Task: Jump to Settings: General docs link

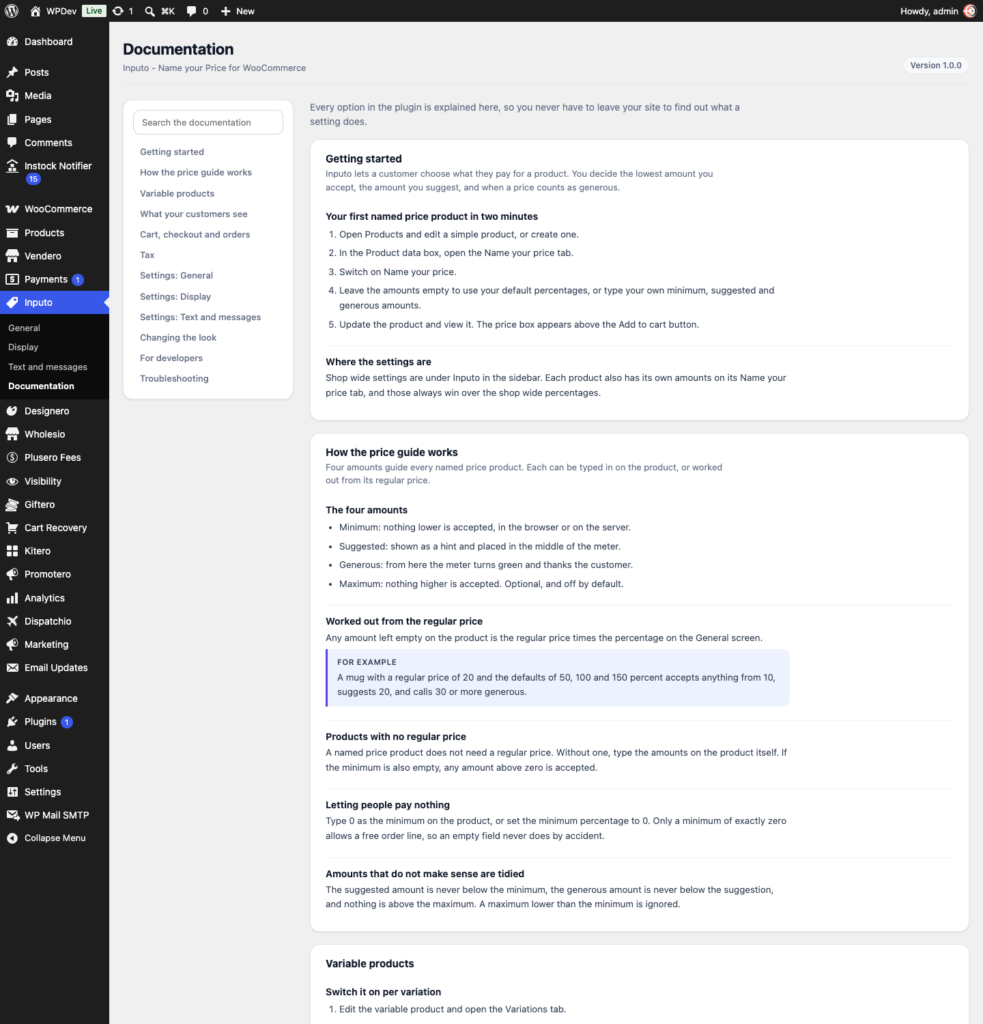Action: pyautogui.click(x=176, y=276)
